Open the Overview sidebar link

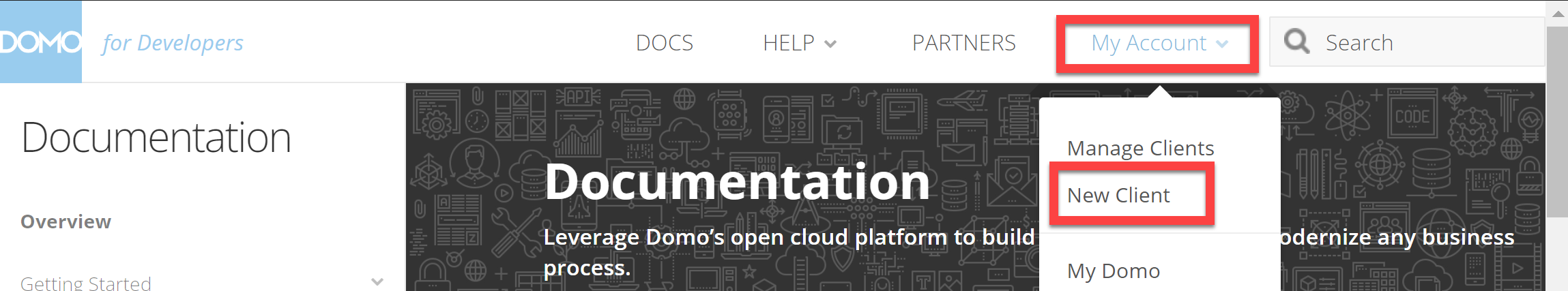click(x=66, y=221)
